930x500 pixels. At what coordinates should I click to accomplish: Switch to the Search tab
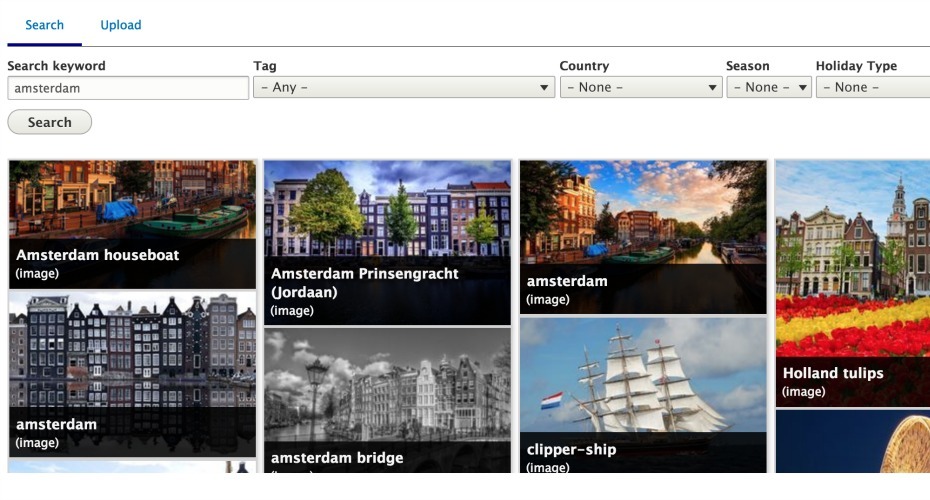pyautogui.click(x=44, y=25)
